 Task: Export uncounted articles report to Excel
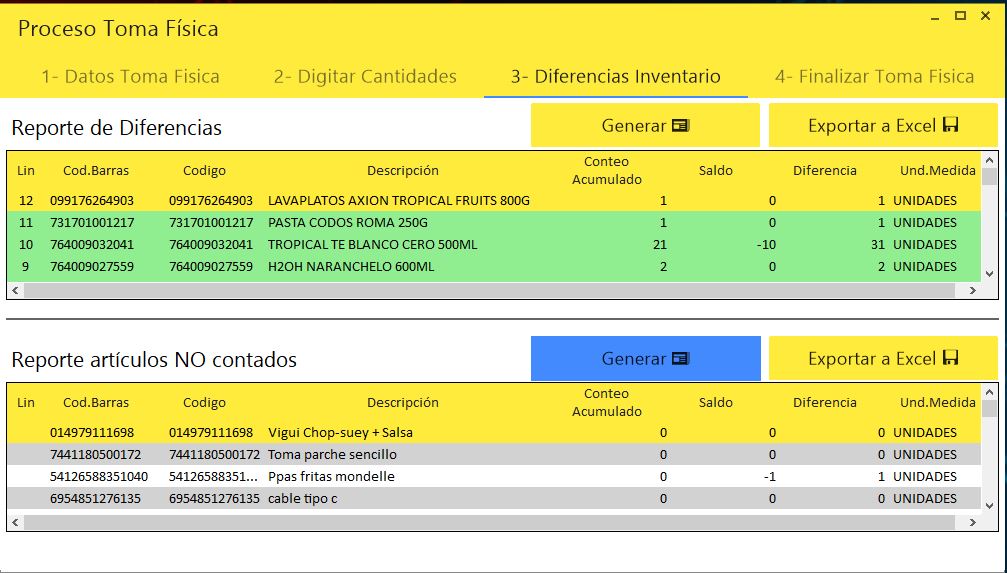883,359
